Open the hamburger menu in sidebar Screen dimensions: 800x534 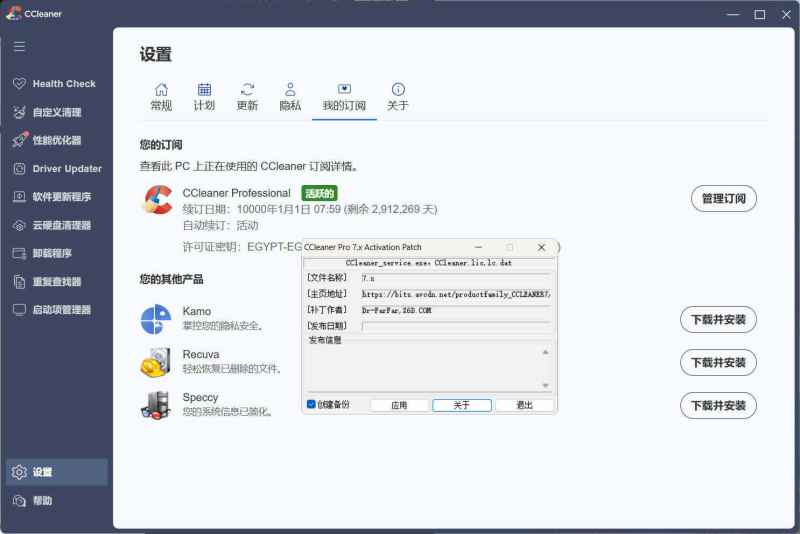[19, 46]
